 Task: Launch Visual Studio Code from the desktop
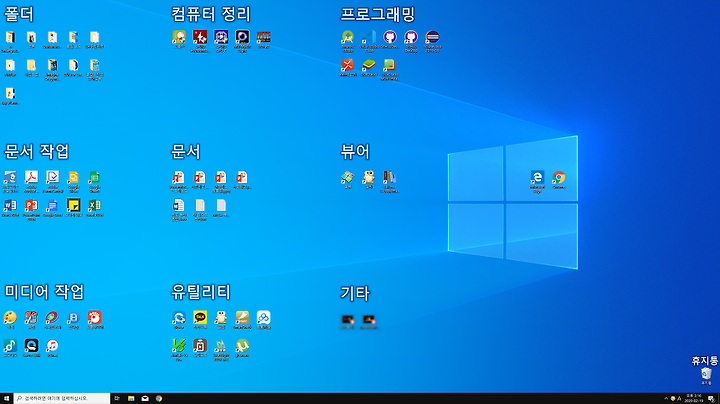(x=369, y=37)
